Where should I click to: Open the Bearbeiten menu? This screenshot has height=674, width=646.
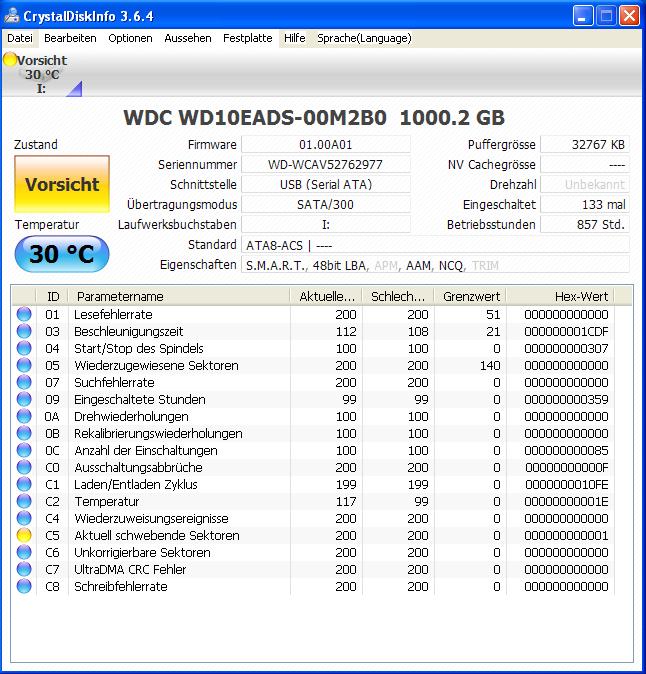[x=70, y=38]
